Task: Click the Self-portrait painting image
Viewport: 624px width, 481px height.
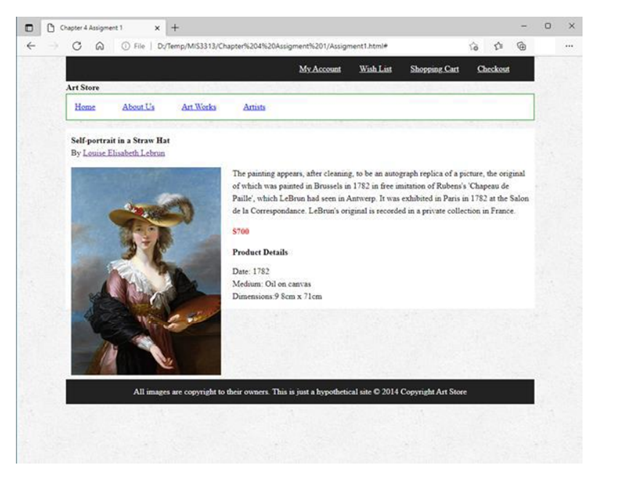Action: 146,271
